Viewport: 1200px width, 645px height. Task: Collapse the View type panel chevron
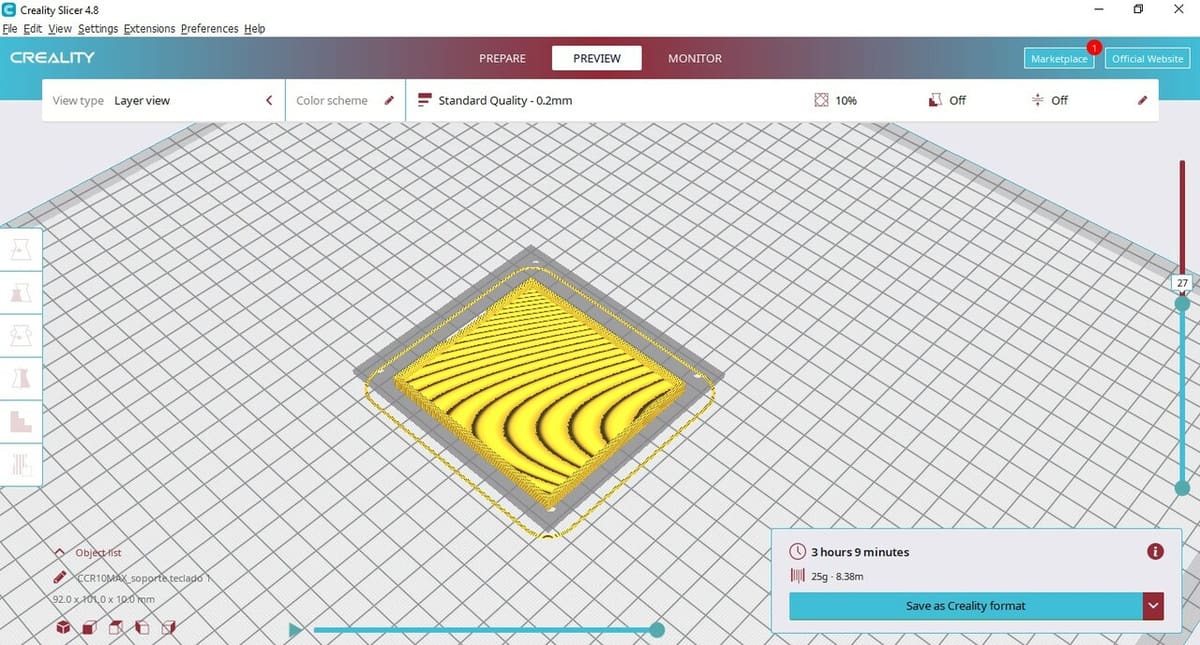click(269, 100)
